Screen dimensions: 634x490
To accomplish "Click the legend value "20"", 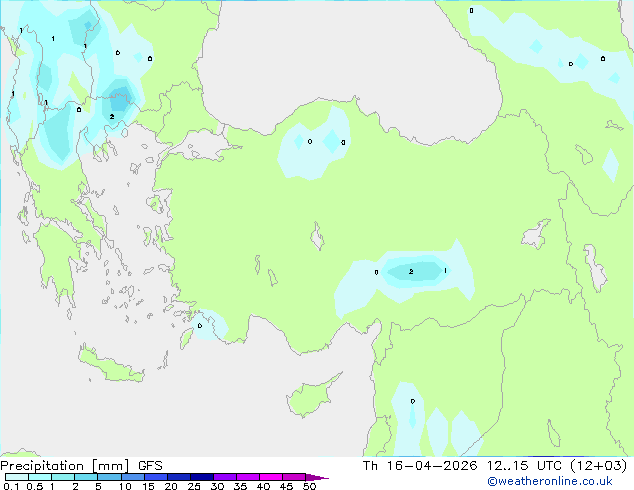I will pyautogui.click(x=171, y=486).
